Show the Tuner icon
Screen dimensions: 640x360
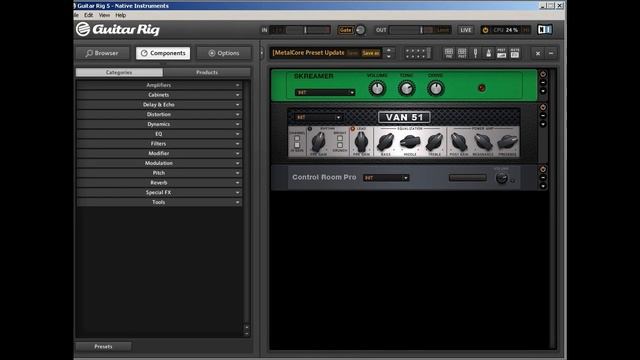tap(476, 53)
